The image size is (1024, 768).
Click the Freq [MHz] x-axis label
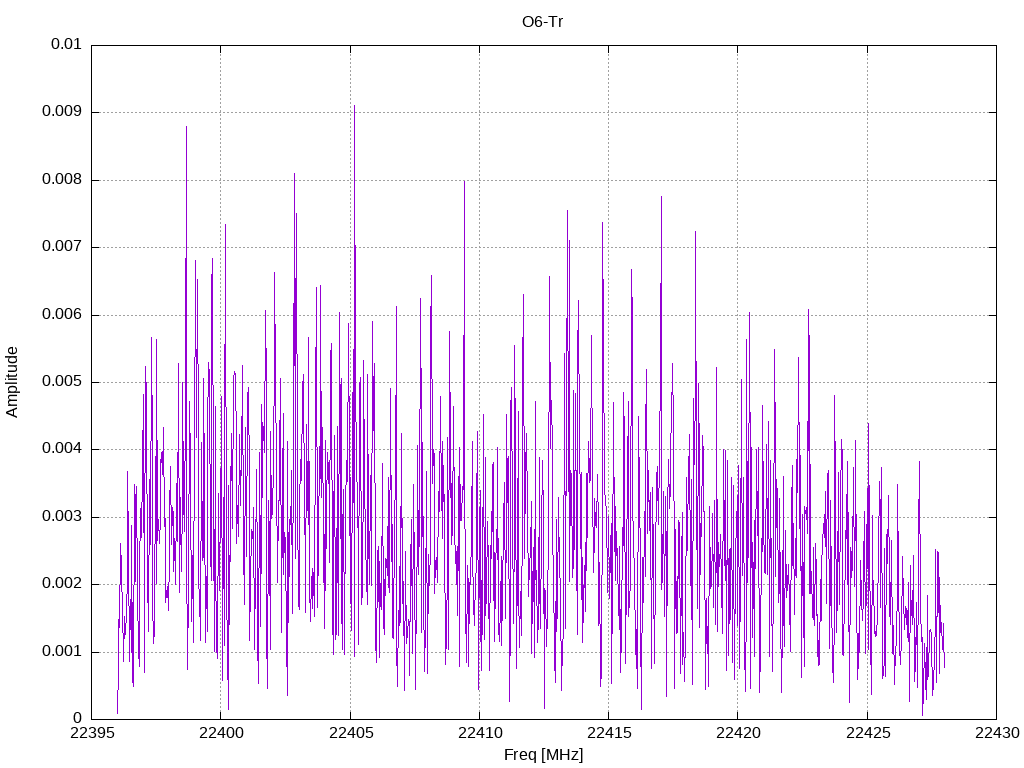543,755
